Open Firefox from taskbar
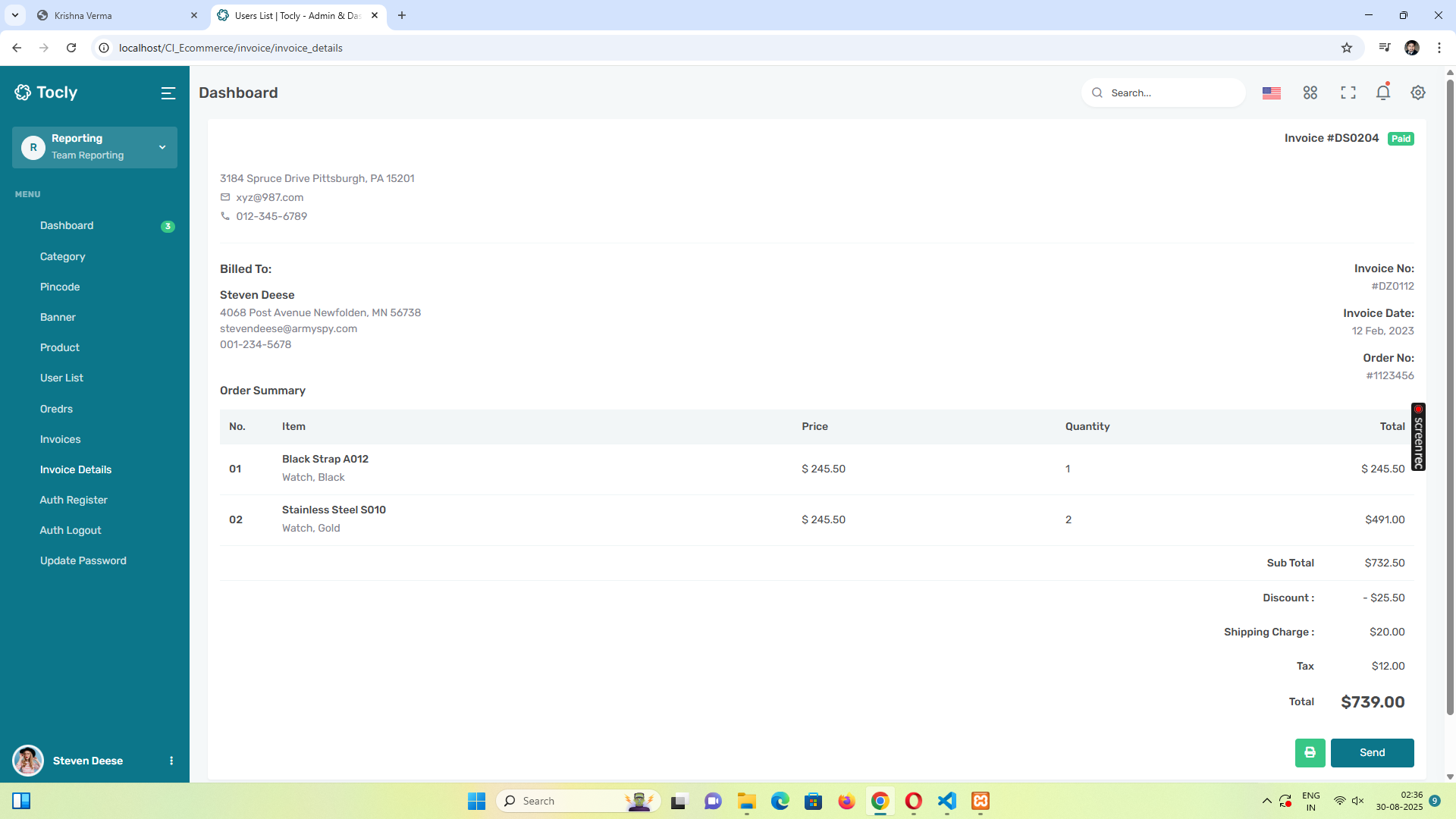The width and height of the screenshot is (1456, 819). 846,801
